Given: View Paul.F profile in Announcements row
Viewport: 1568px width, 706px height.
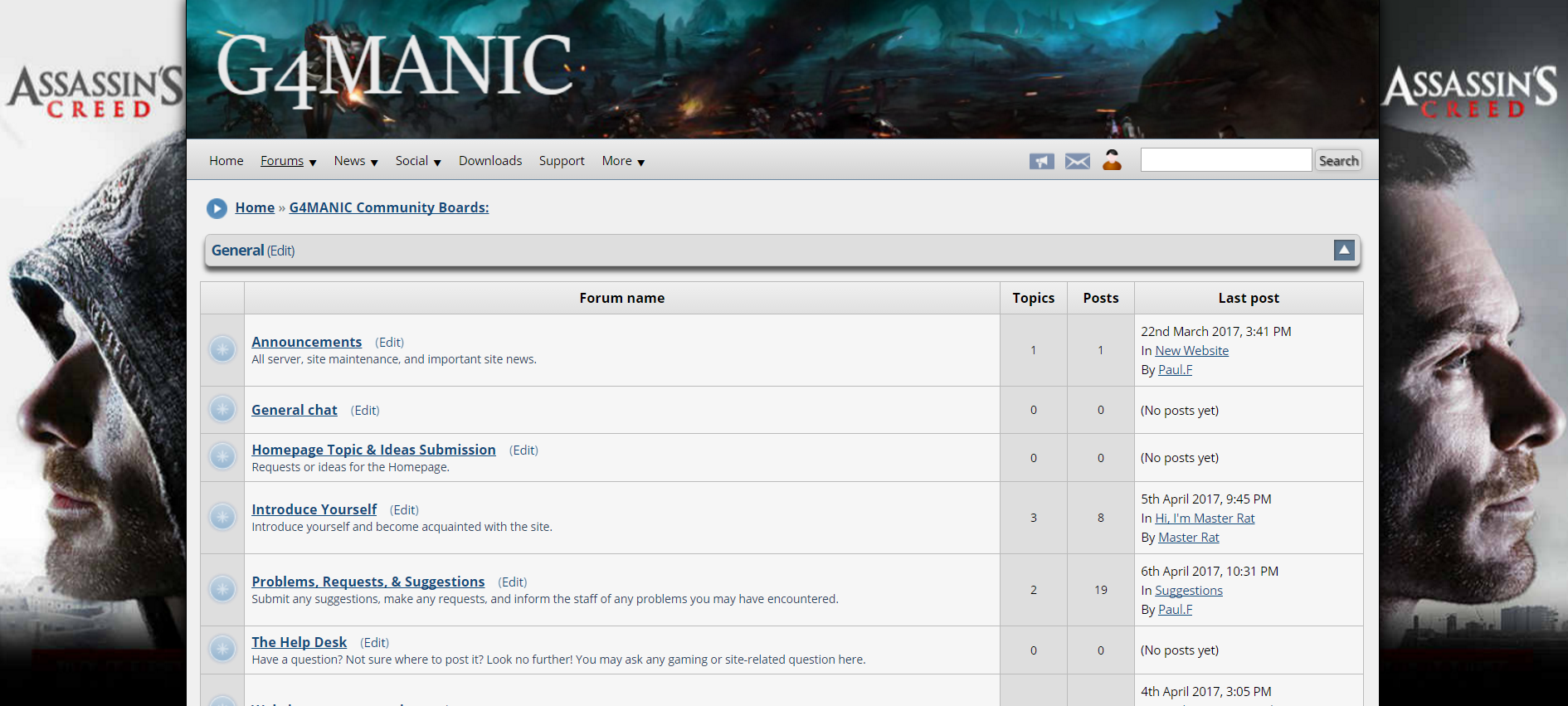Looking at the screenshot, I should [x=1176, y=370].
